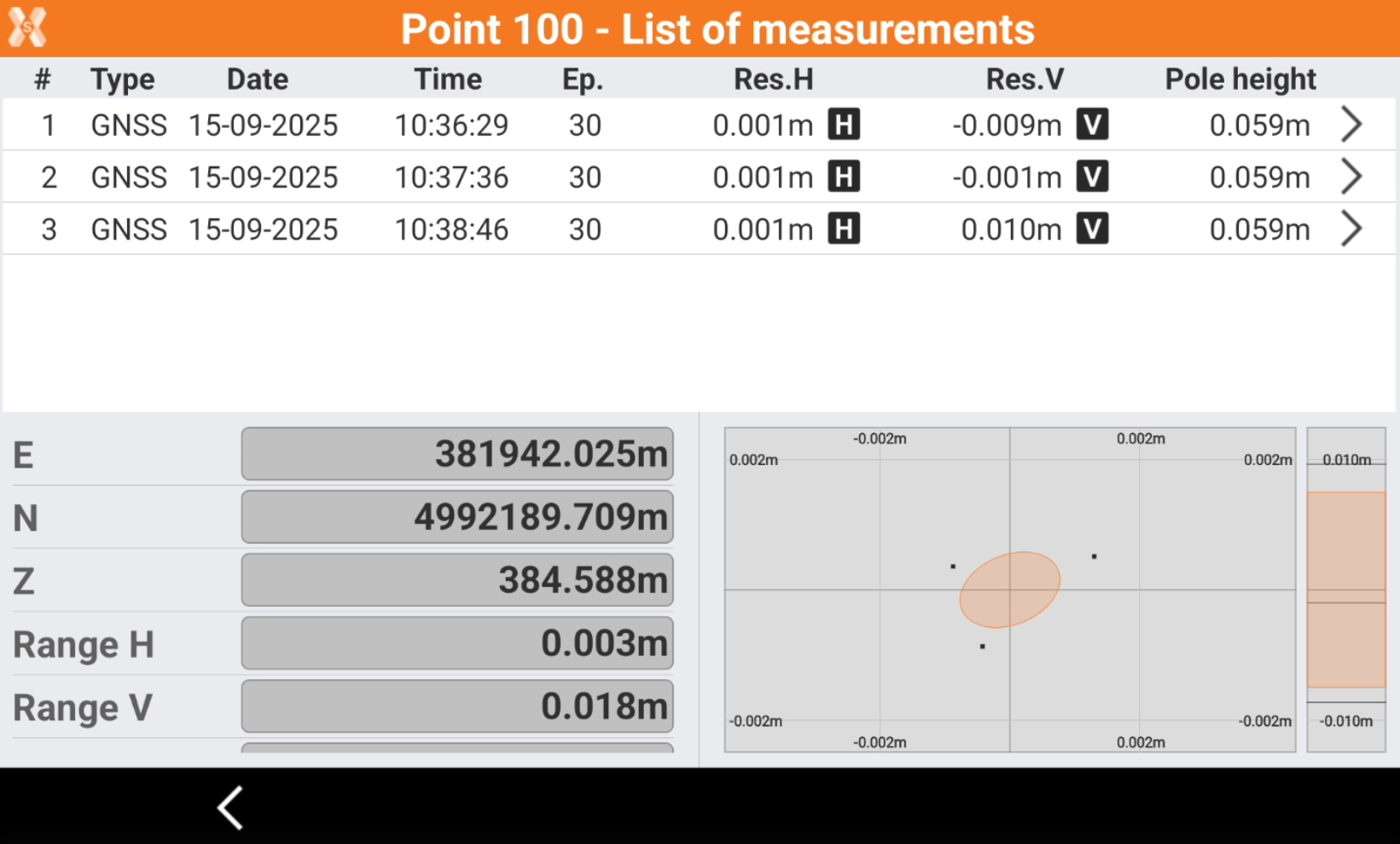The width and height of the screenshot is (1400, 844).
Task: Click the H icon in measurement 3 row
Action: click(x=844, y=229)
